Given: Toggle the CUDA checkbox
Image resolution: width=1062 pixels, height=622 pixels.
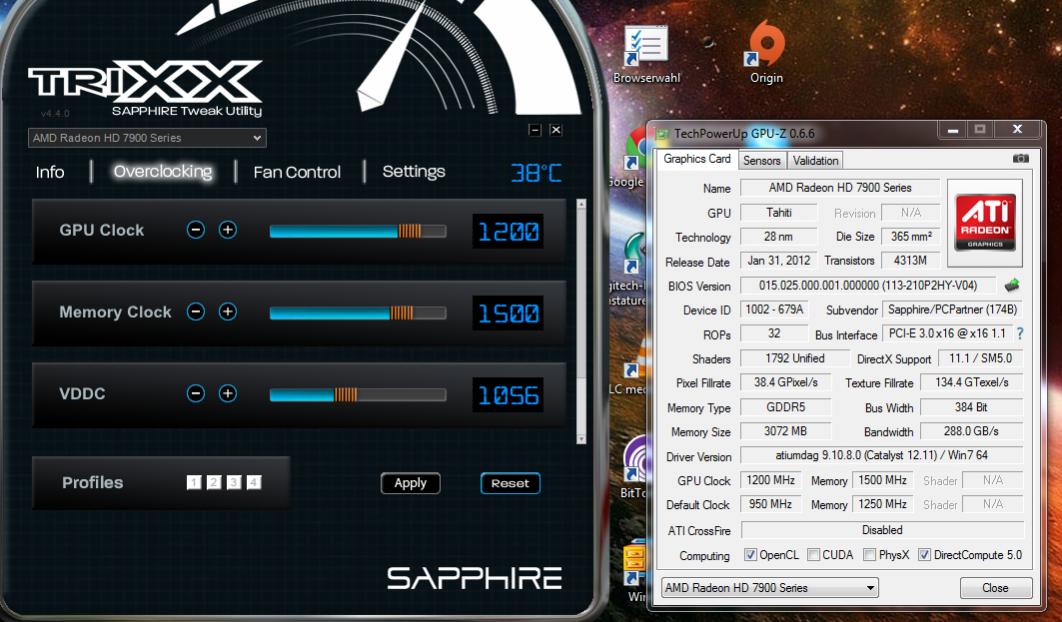Looking at the screenshot, I should click(813, 555).
